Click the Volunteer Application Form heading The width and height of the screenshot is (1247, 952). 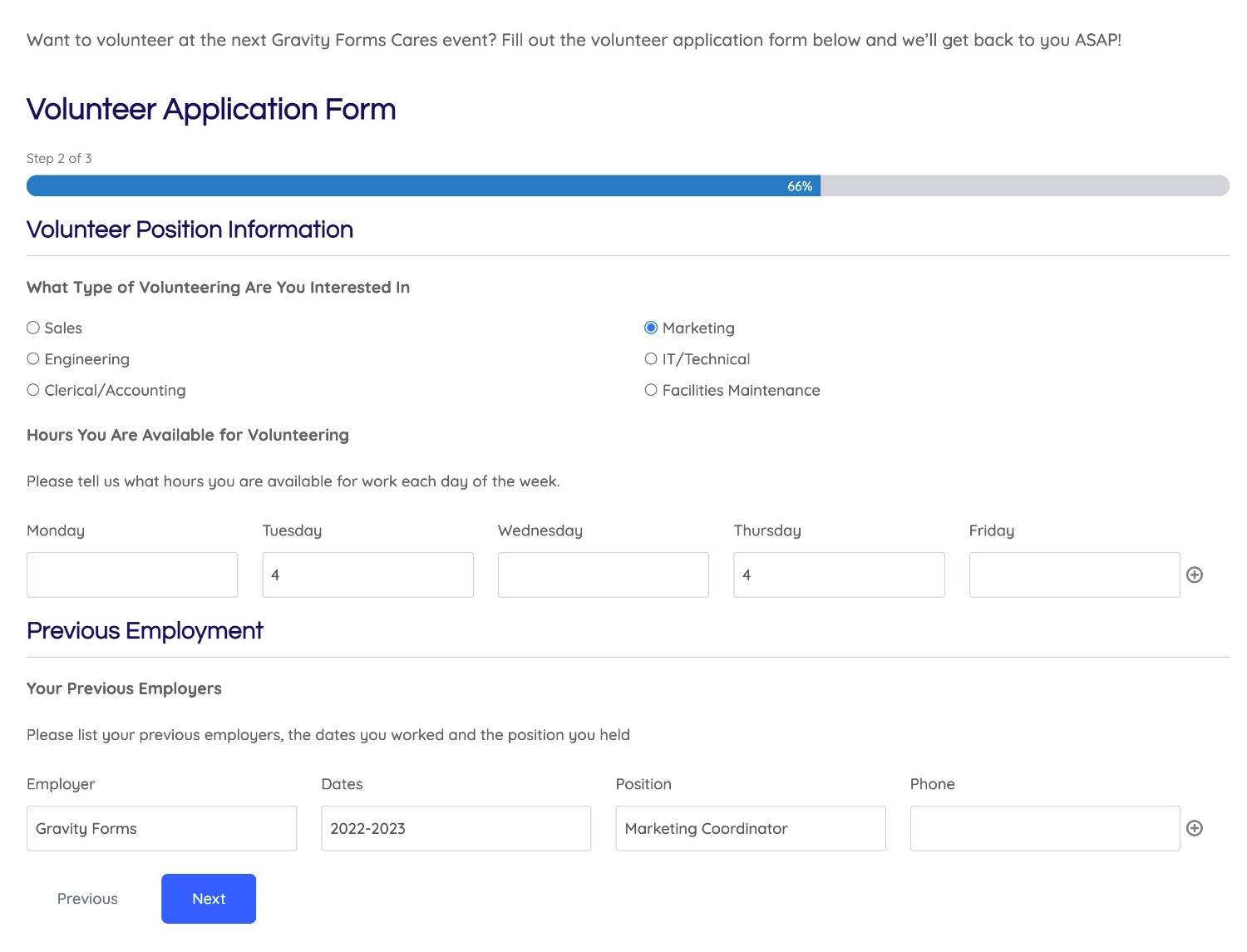click(x=211, y=110)
